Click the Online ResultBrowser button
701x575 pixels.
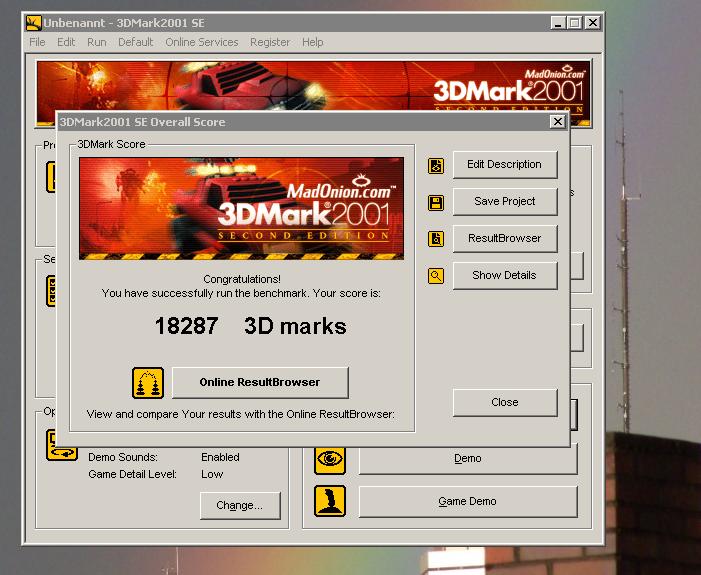[x=260, y=382]
